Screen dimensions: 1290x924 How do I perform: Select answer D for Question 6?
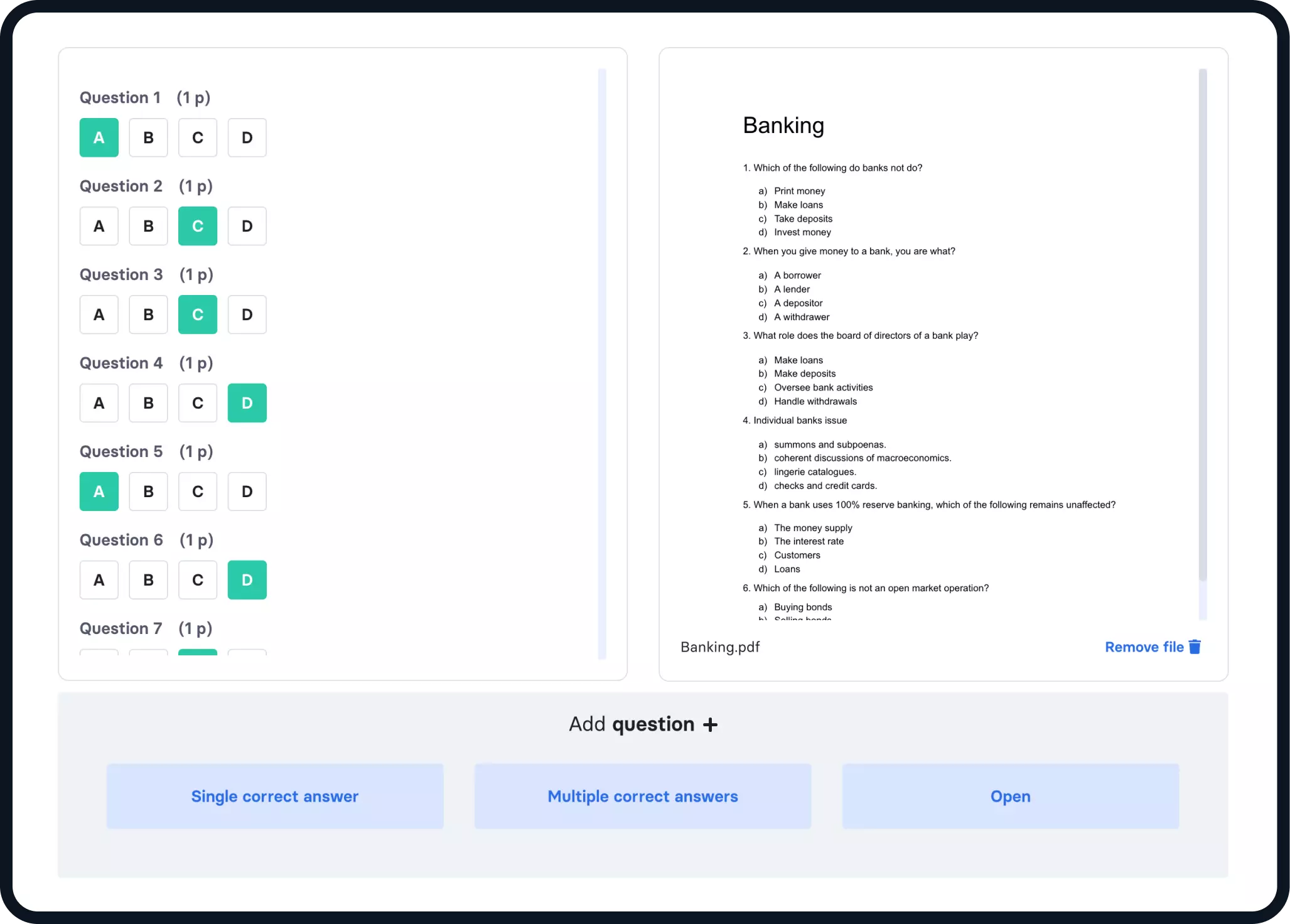point(247,580)
